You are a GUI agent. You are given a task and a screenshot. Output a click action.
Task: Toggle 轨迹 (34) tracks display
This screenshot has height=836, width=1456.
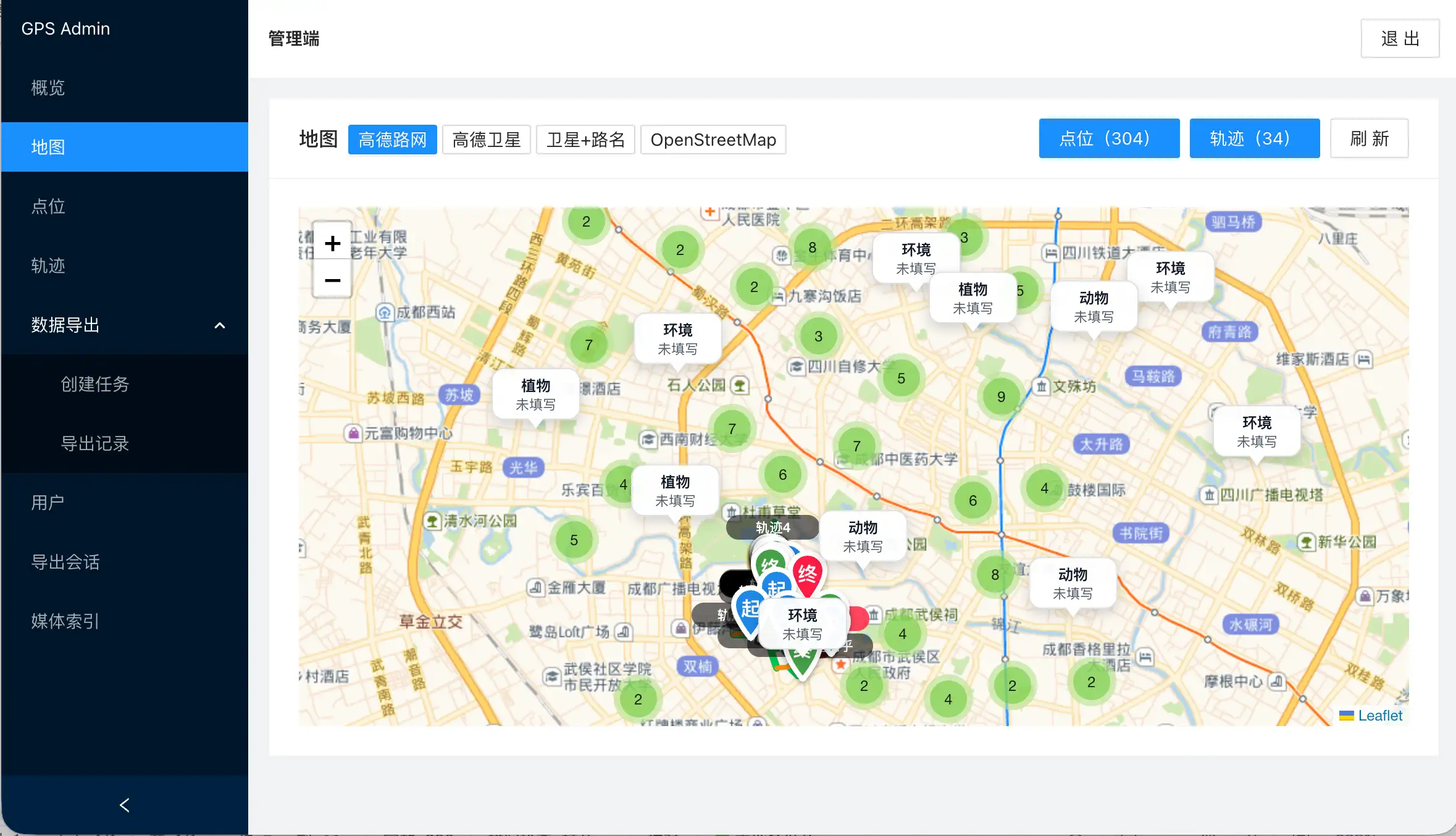pos(1255,138)
